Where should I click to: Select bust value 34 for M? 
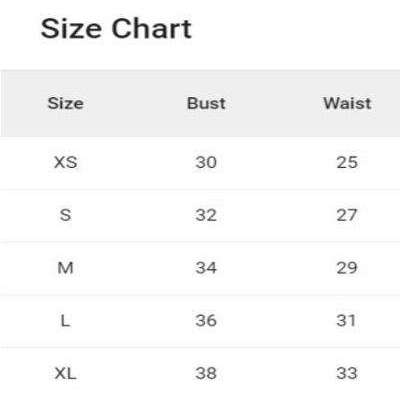tap(206, 268)
